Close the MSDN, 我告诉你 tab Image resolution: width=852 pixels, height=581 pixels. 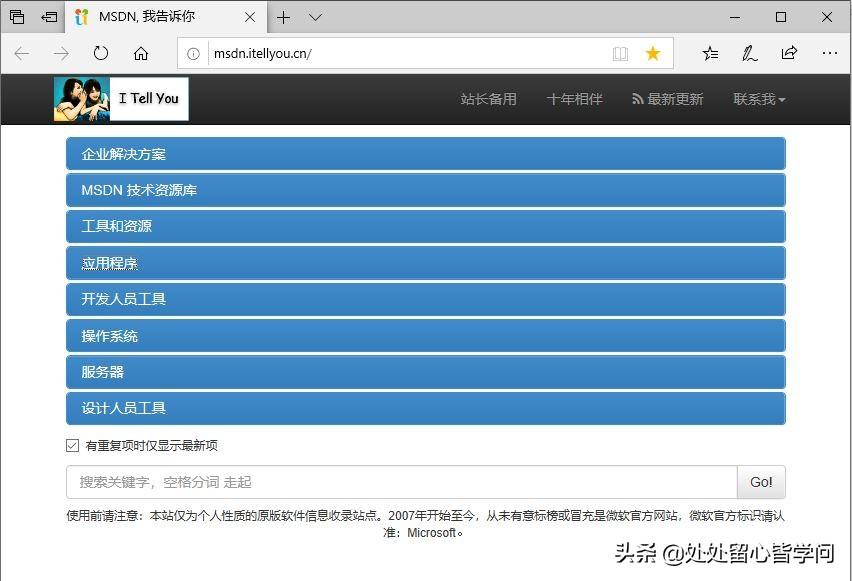coord(250,17)
